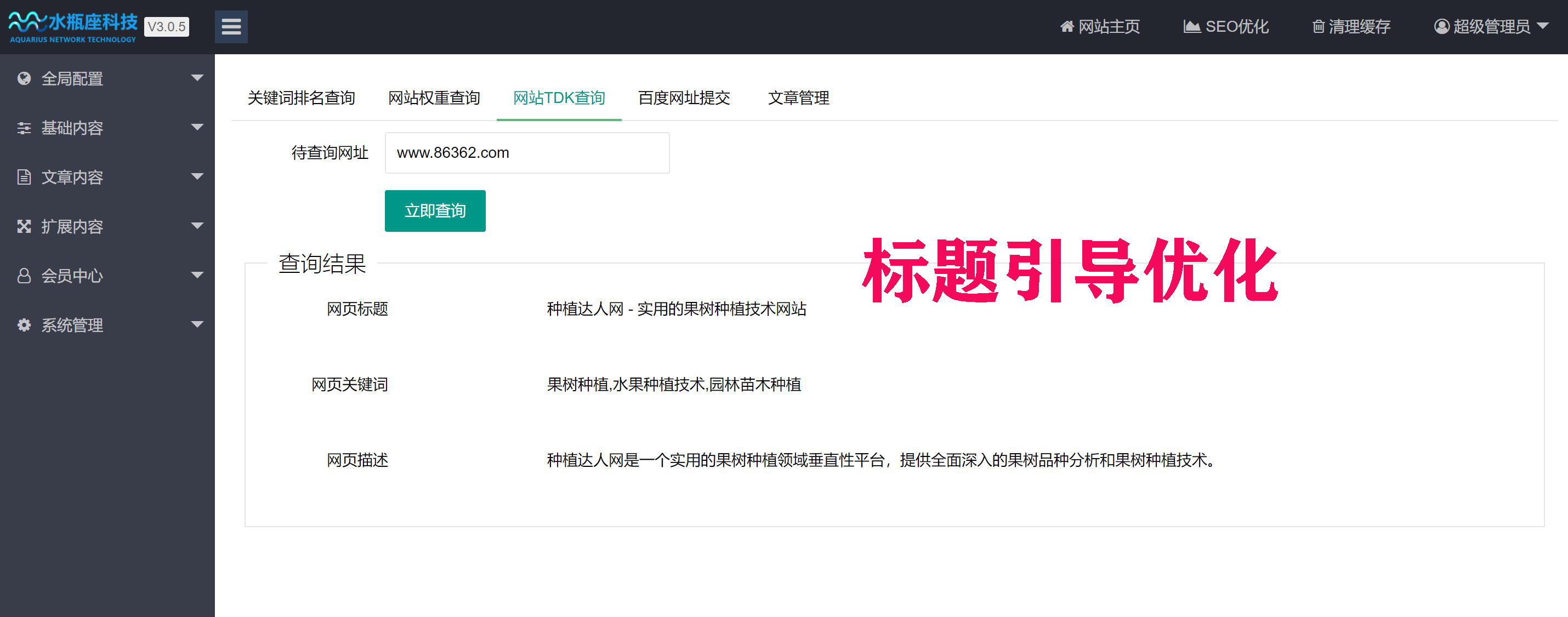The image size is (1568, 617).
Task: Expand the 全局配置 dropdown arrow
Action: [197, 78]
